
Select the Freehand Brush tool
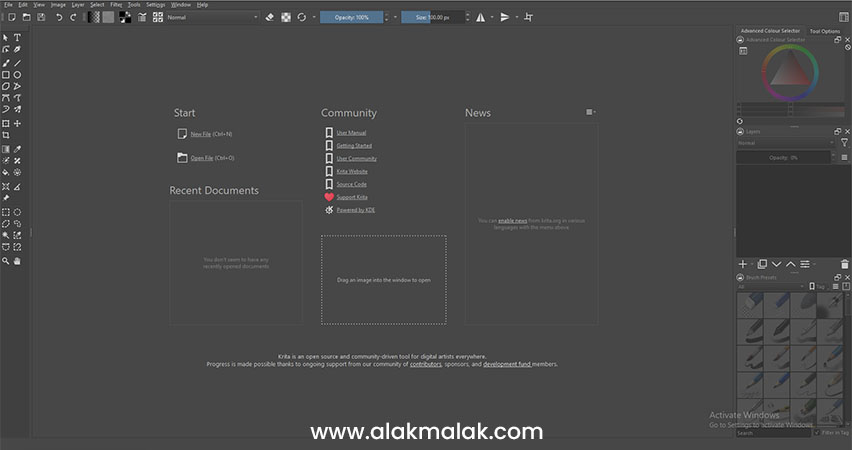coord(6,63)
